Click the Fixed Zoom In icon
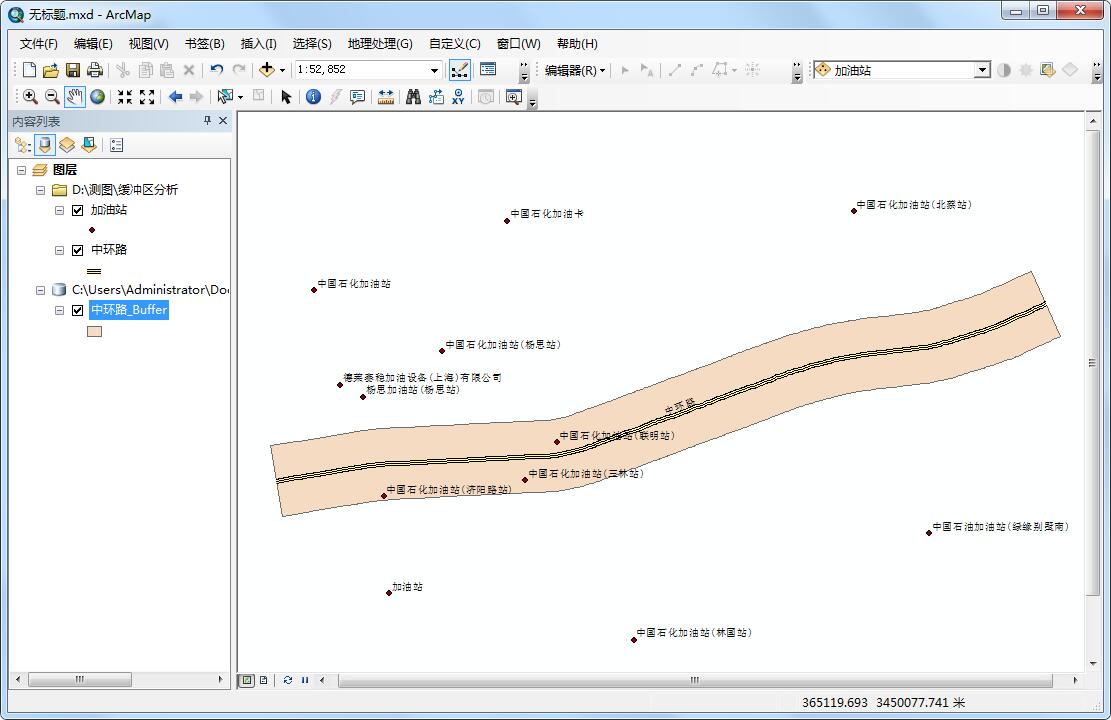Image resolution: width=1111 pixels, height=720 pixels. coord(125,96)
